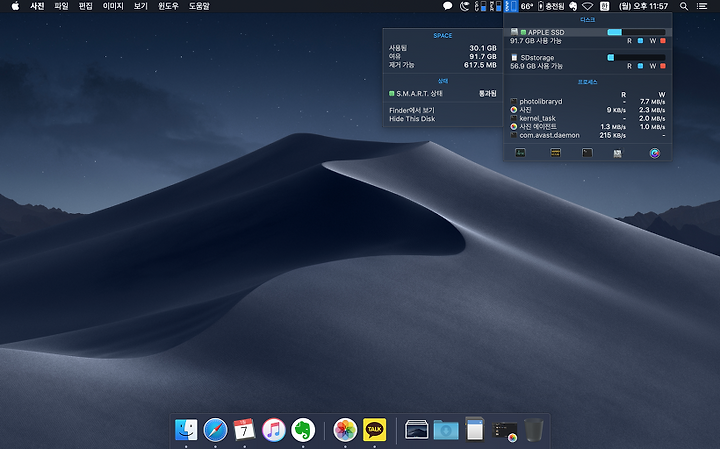
Task: Open the Downloads folder in Dock
Action: point(446,430)
